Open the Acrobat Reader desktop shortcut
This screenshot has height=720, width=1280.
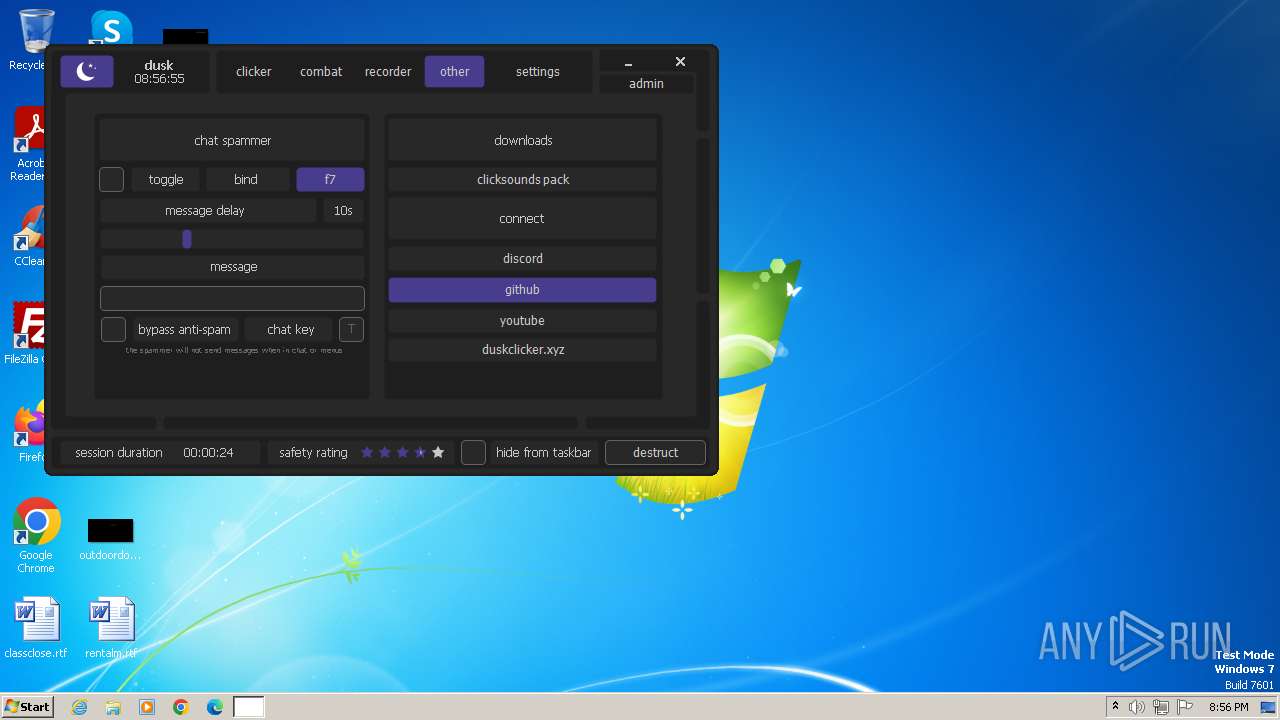[x=30, y=145]
